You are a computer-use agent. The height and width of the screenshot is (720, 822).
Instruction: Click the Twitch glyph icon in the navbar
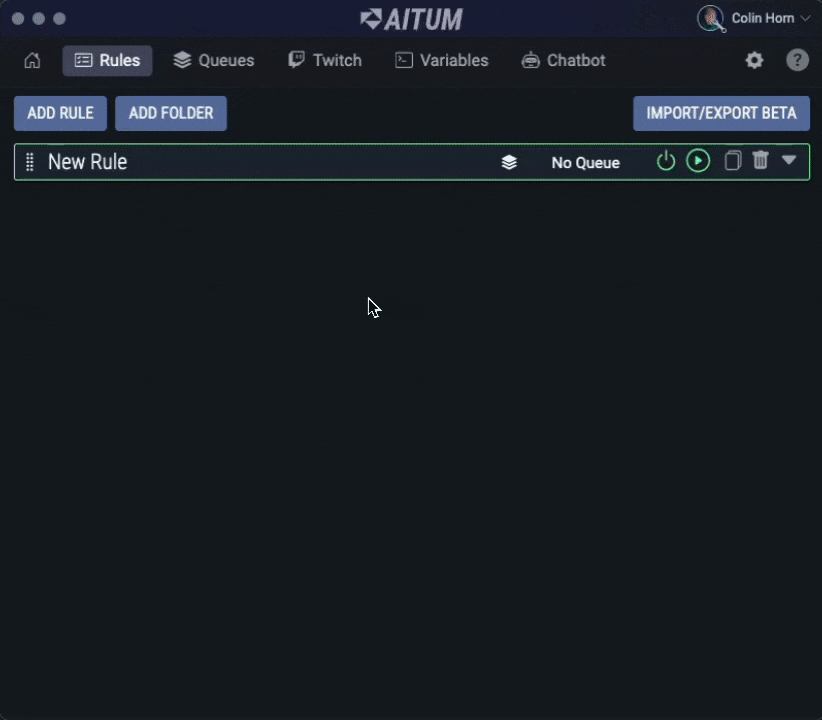pos(296,60)
